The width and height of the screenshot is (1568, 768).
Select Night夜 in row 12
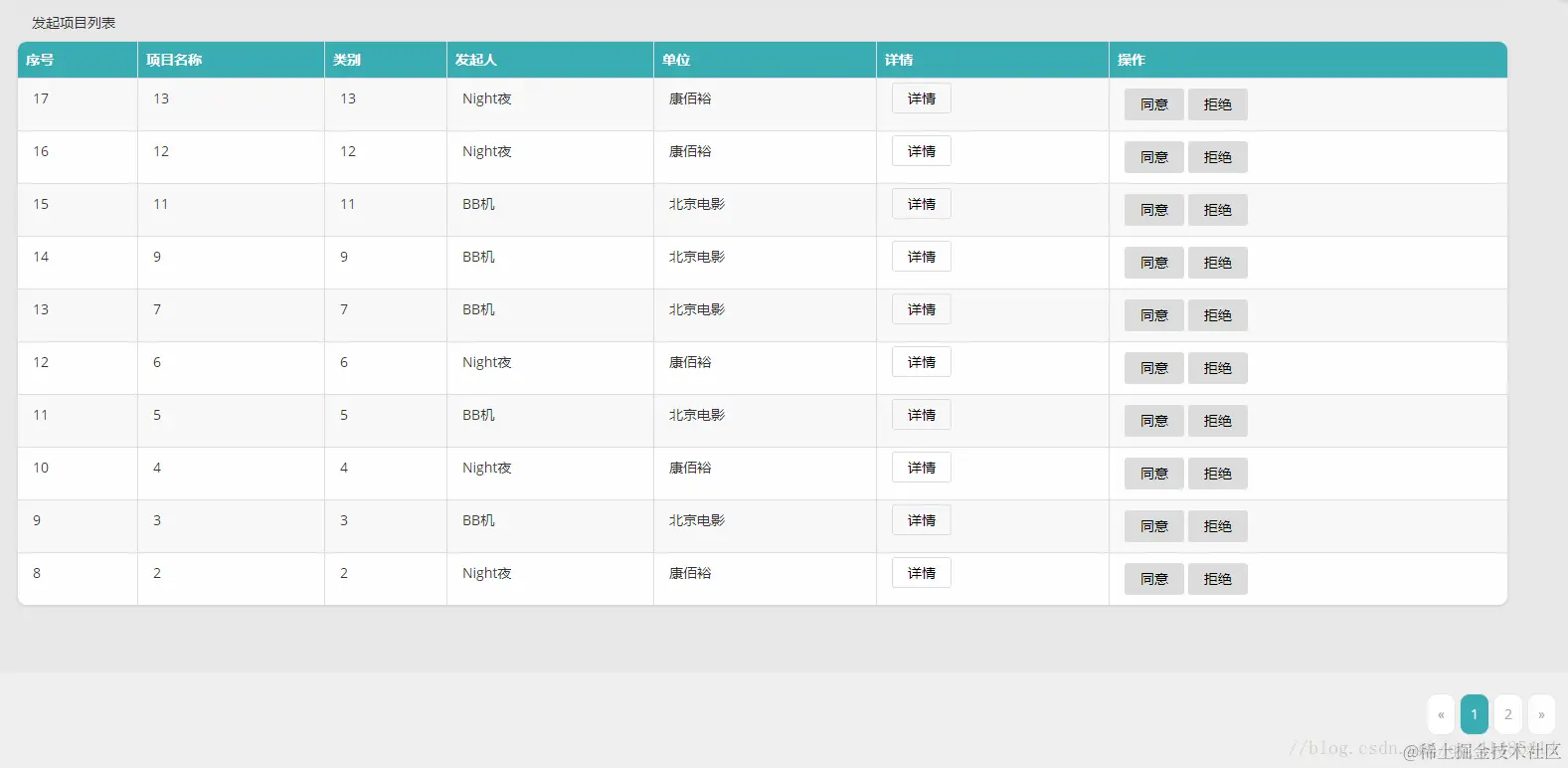pyautogui.click(x=487, y=362)
